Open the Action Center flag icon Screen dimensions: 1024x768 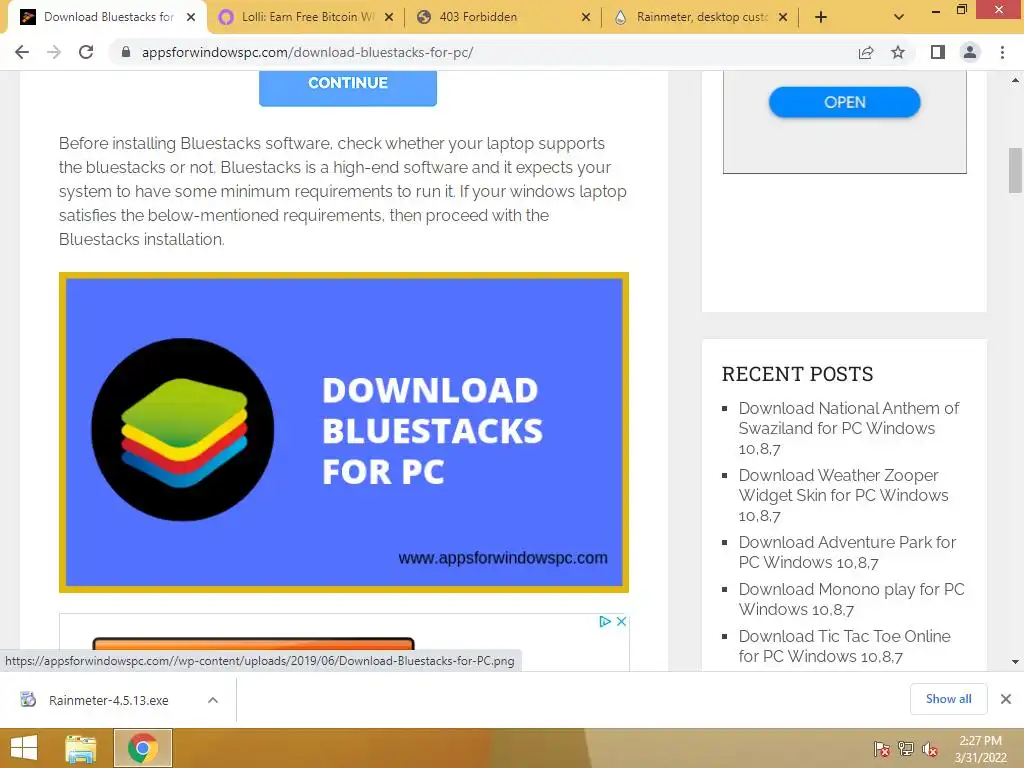pos(881,749)
